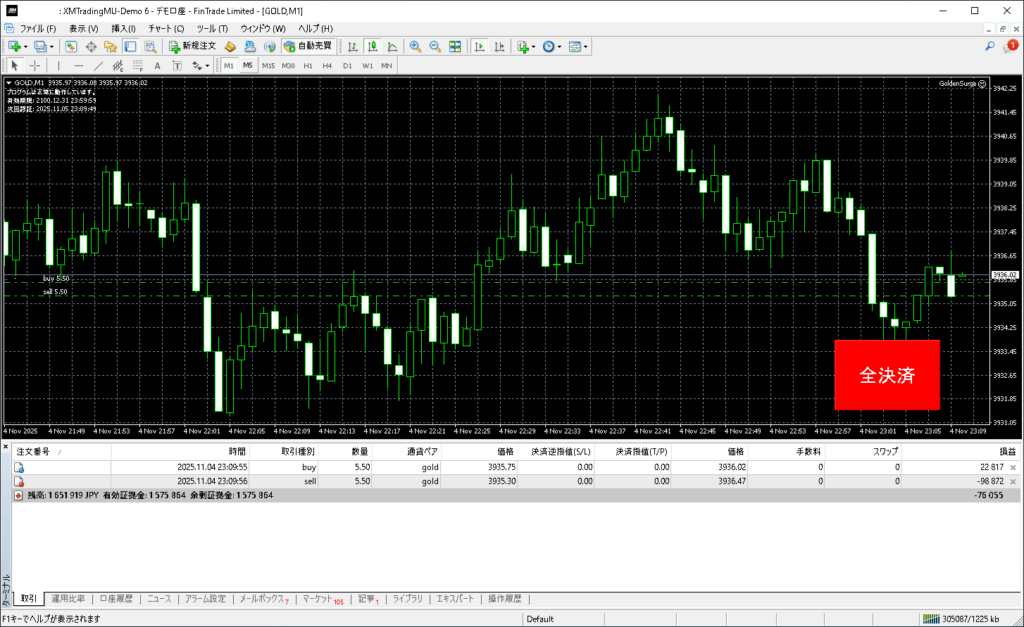
Task: Expand the indicators list dropdown
Action: pyautogui.click(x=534, y=46)
